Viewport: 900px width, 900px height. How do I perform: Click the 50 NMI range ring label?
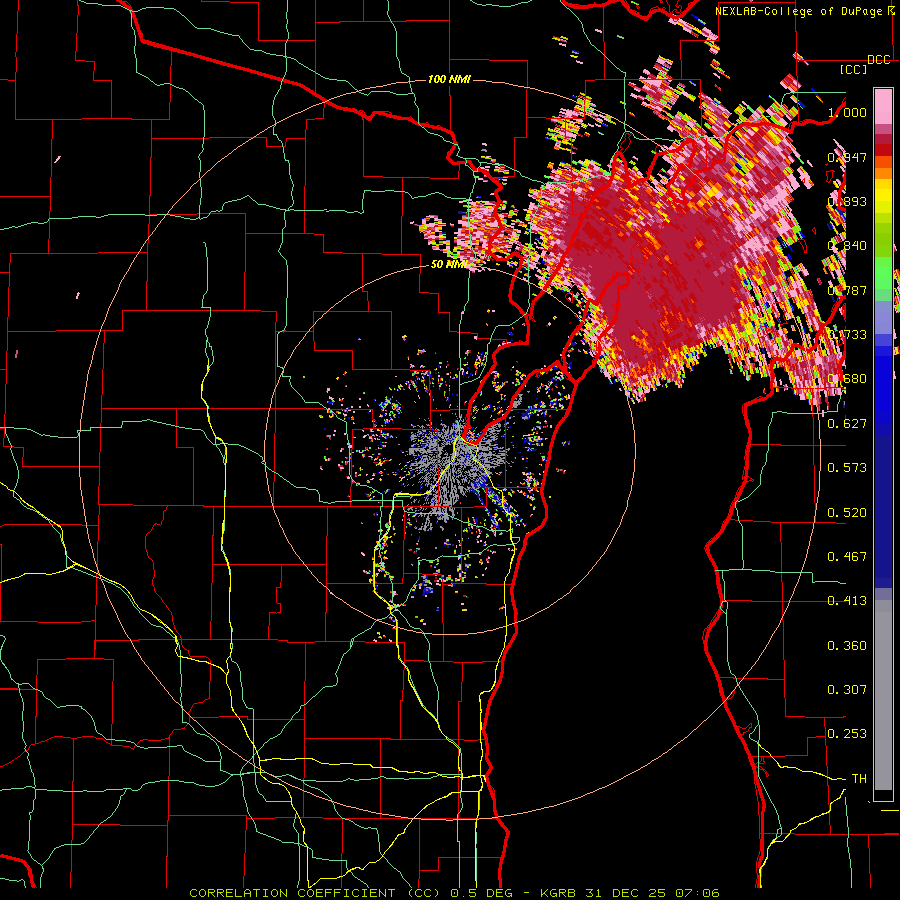[449, 265]
